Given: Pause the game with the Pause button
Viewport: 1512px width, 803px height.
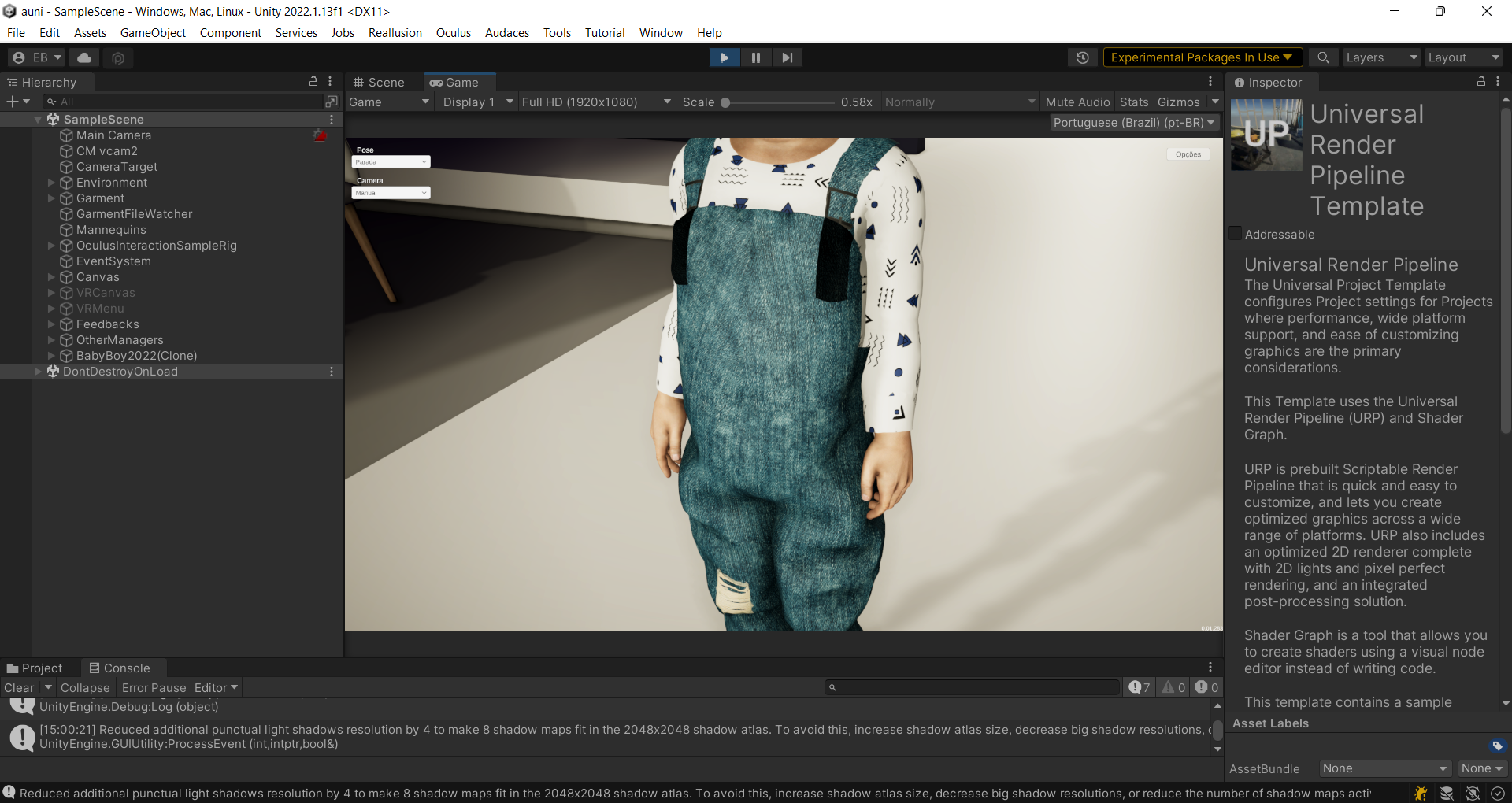Looking at the screenshot, I should (756, 57).
